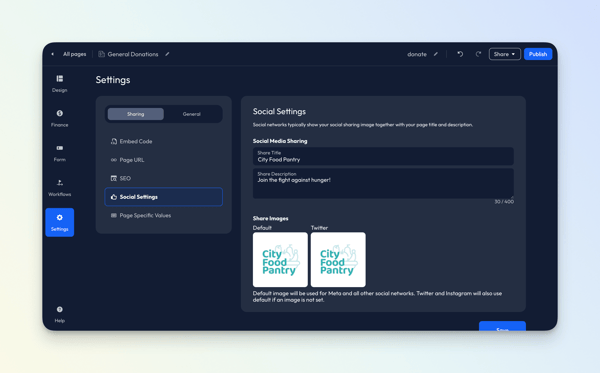Click the Twitter share image thumbnail
The height and width of the screenshot is (373, 600).
[x=338, y=259]
